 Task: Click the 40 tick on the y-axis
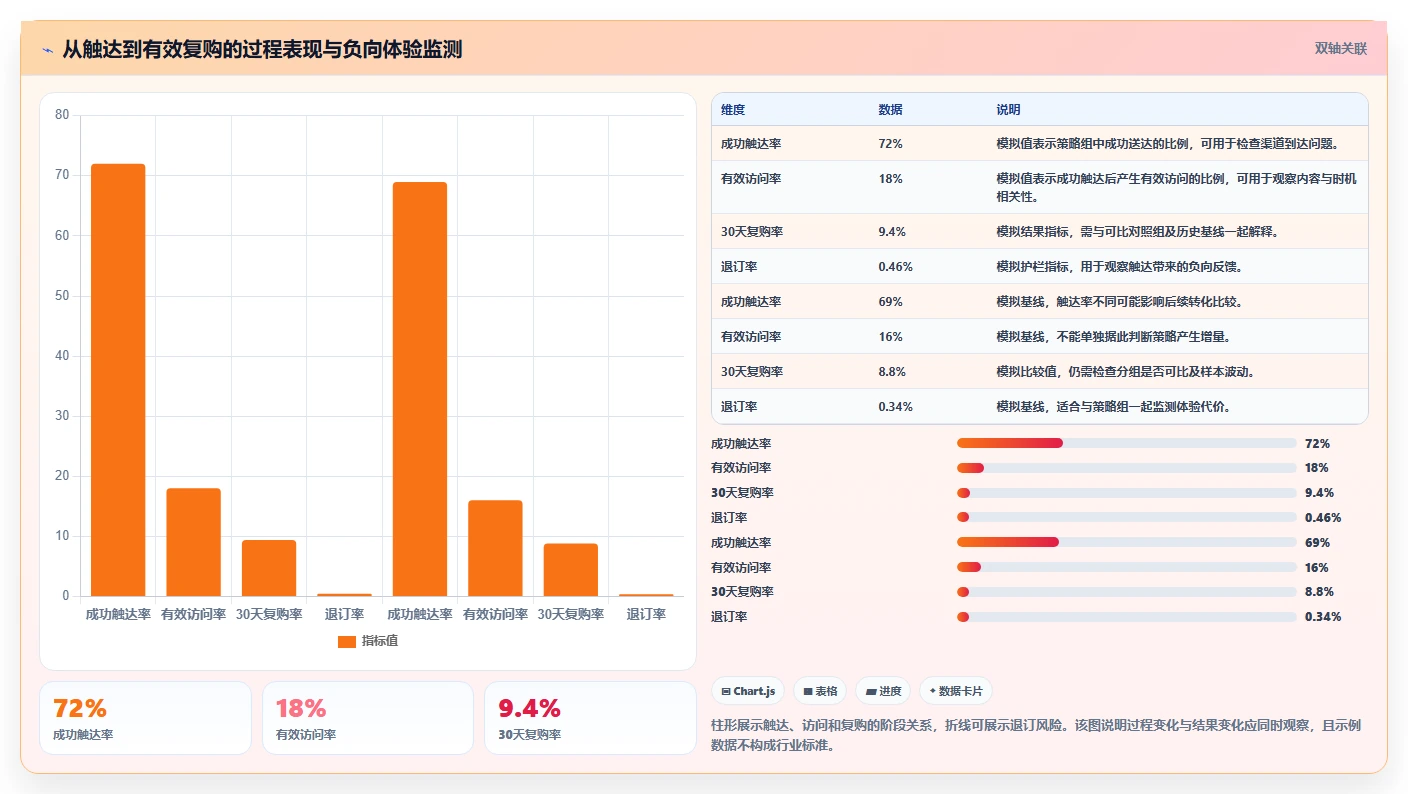point(62,356)
